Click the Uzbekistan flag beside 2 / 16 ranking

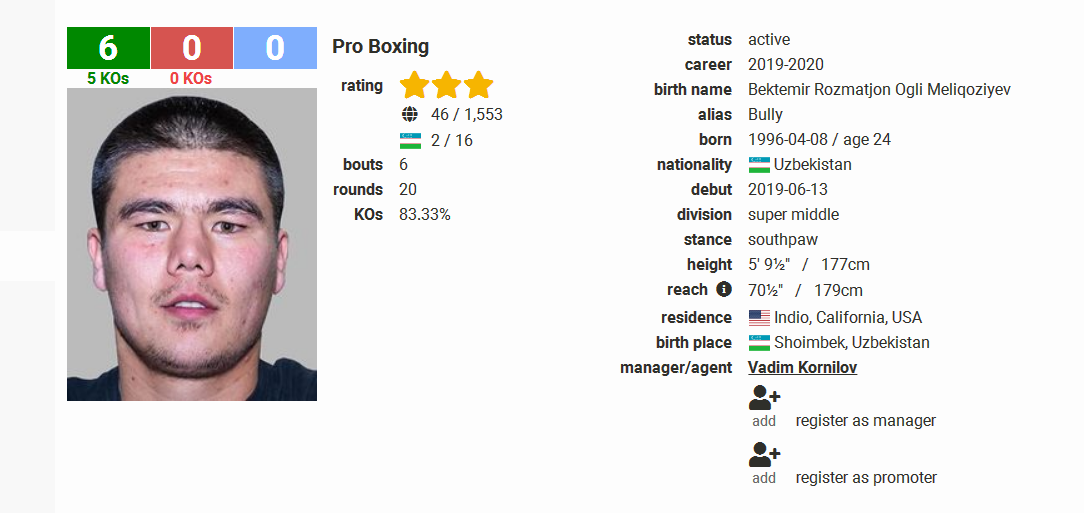click(x=410, y=140)
